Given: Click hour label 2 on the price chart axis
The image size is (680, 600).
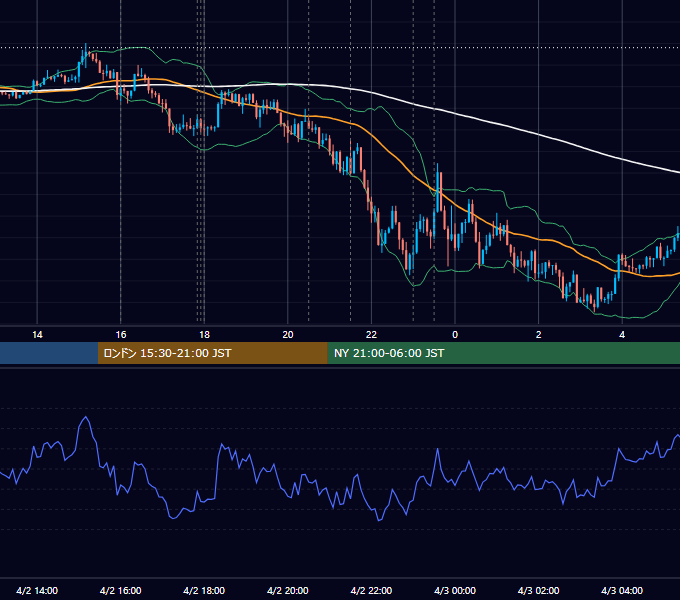Looking at the screenshot, I should tap(539, 335).
